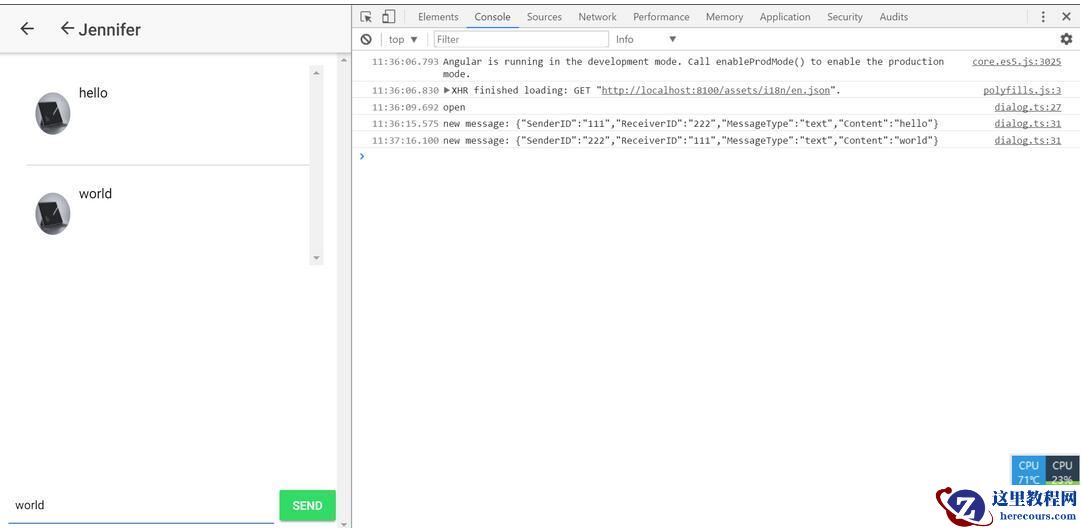Screen dimensions: 1082x528
Task: Click the green SEND button
Action: click(307, 505)
